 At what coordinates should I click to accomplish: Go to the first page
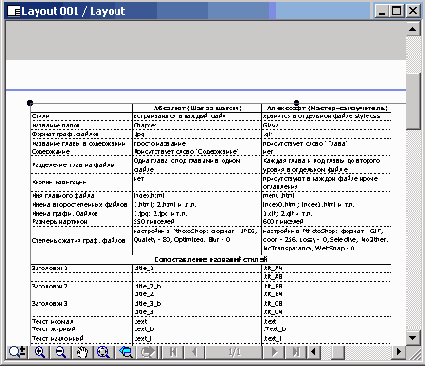173,352
